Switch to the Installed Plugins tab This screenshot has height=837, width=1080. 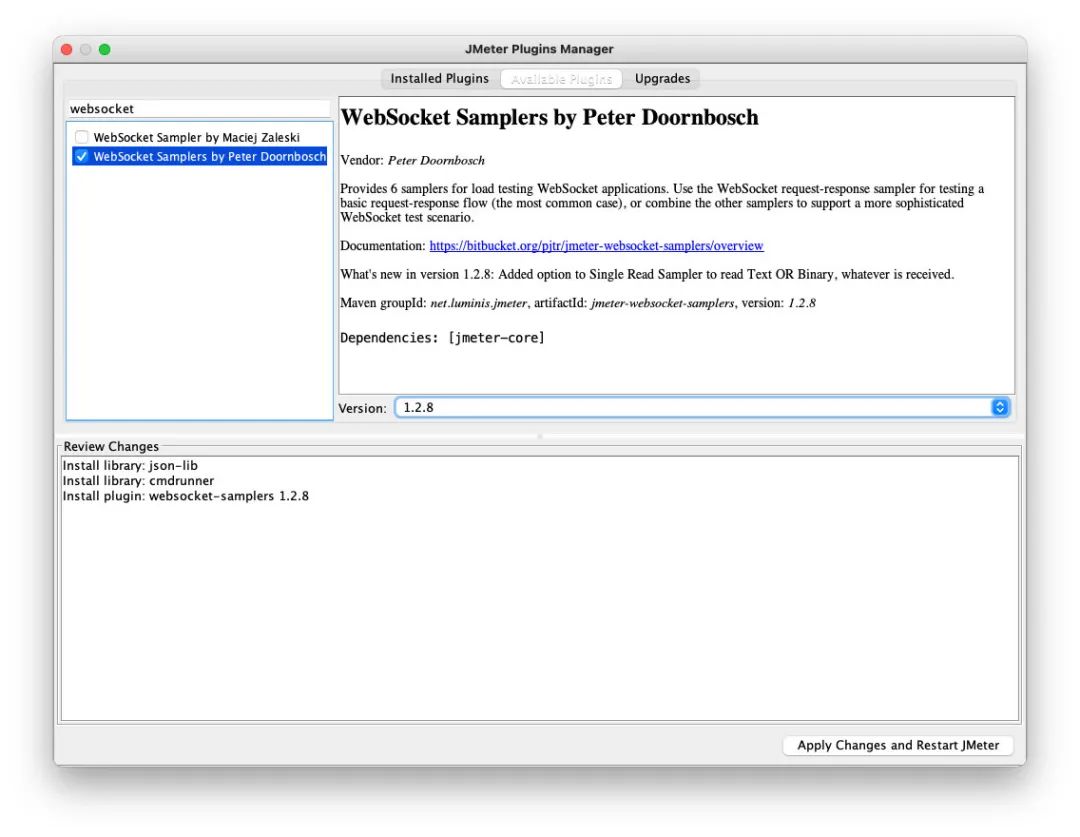pos(439,79)
